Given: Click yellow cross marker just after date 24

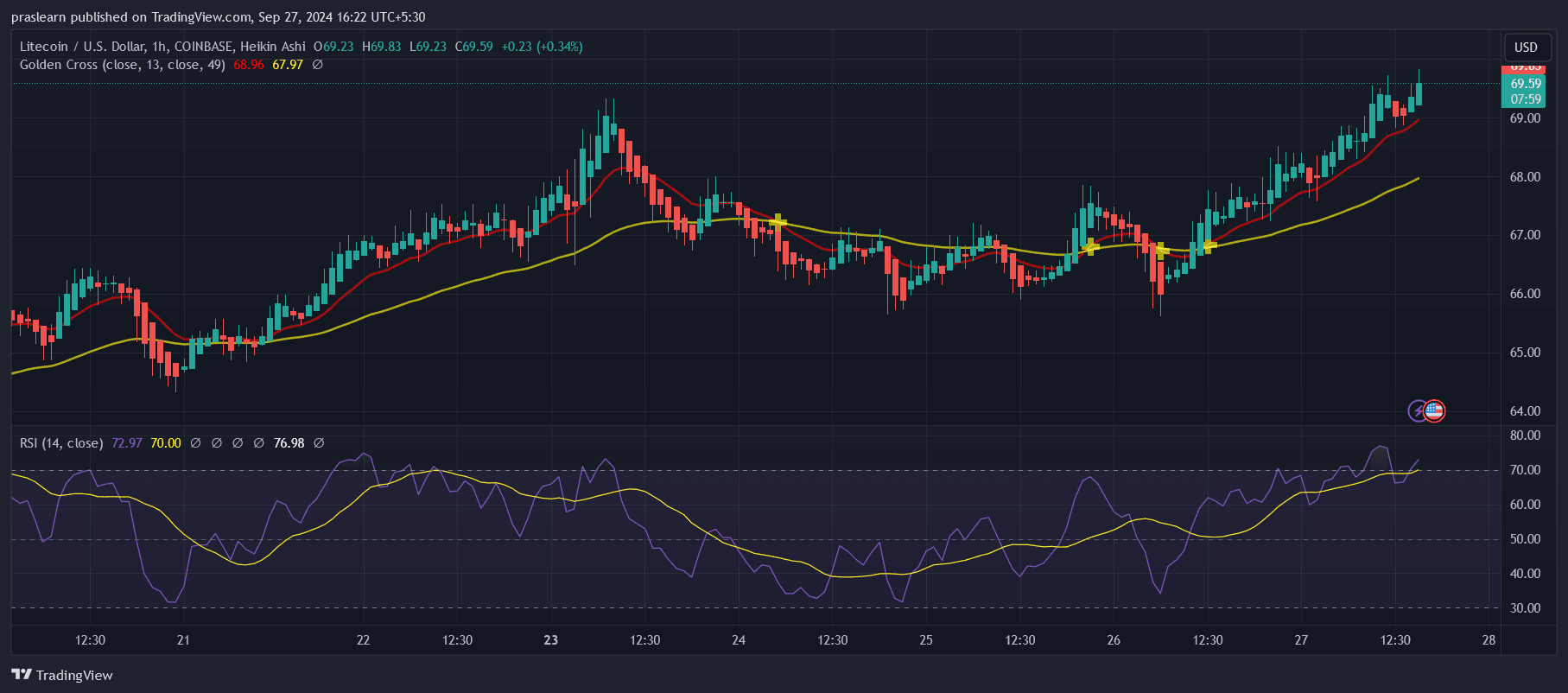Looking at the screenshot, I should click(x=778, y=222).
